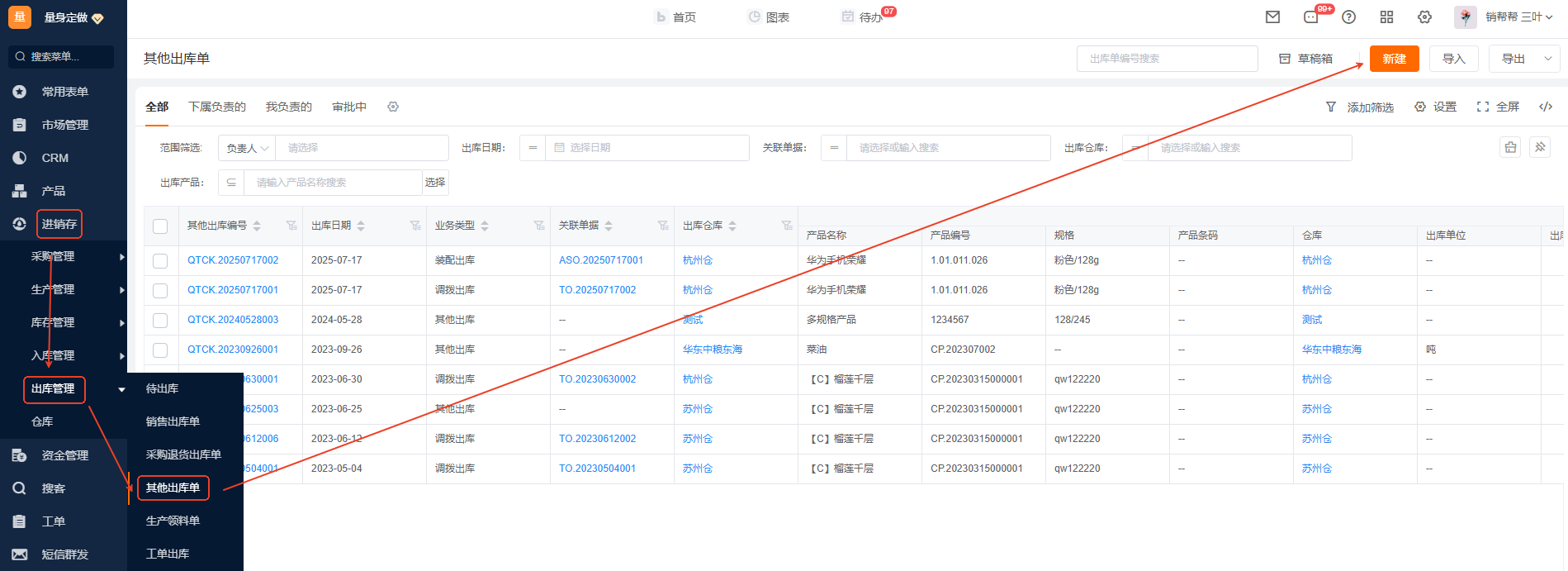Open 市场管理 in the sidebar
Screen dimensions: 1568x571
point(64,125)
